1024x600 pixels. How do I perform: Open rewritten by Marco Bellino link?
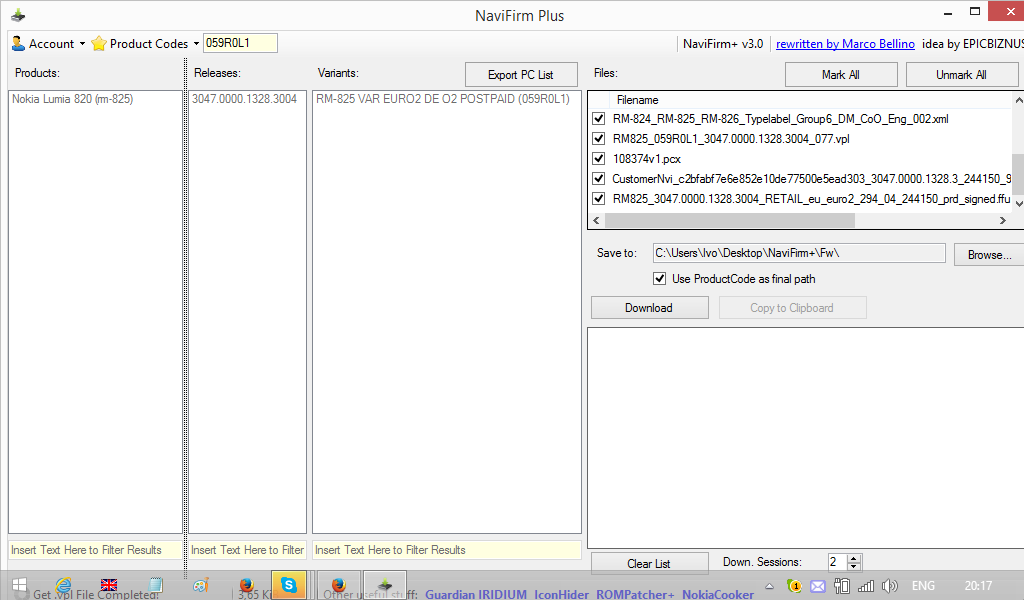click(845, 44)
